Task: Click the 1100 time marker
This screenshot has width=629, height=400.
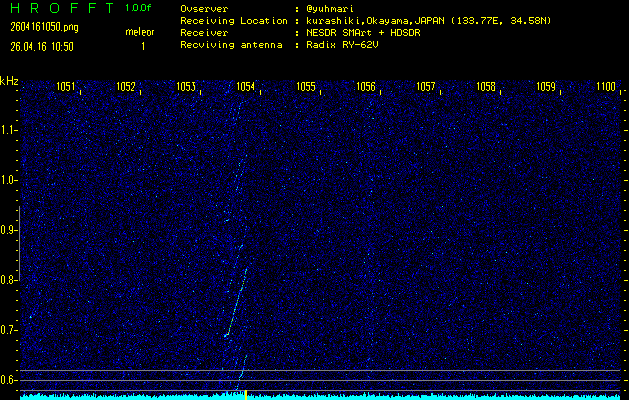Action: click(606, 87)
